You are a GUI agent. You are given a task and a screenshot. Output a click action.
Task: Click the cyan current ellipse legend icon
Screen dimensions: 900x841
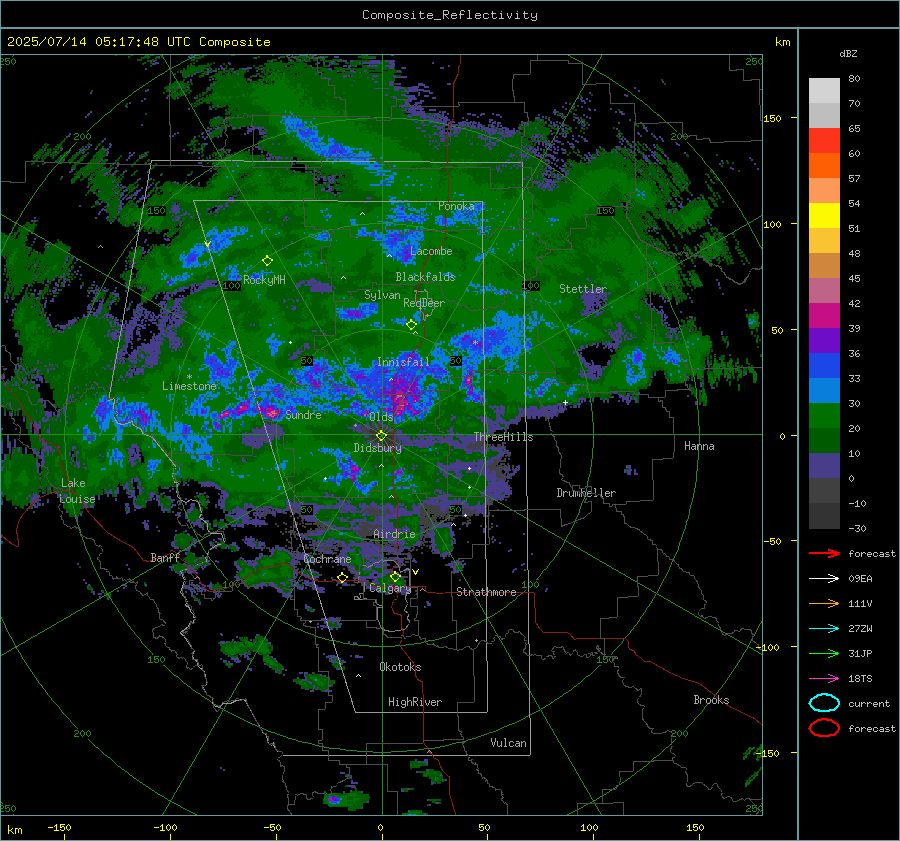pyautogui.click(x=824, y=703)
